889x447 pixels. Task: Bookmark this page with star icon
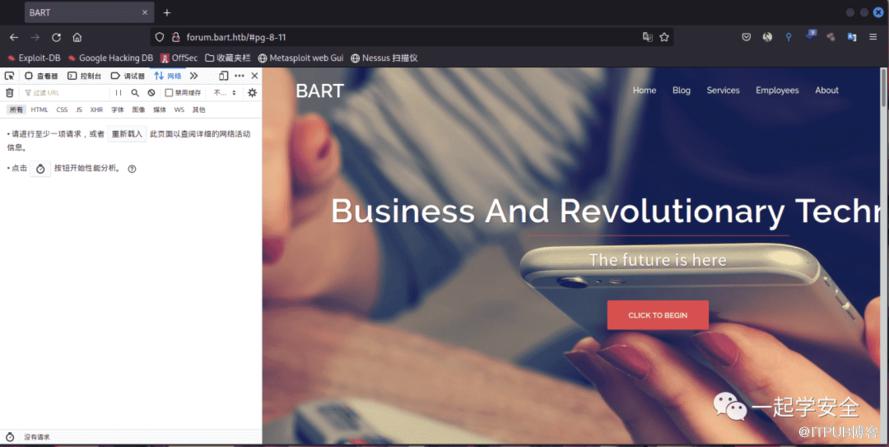(x=664, y=37)
